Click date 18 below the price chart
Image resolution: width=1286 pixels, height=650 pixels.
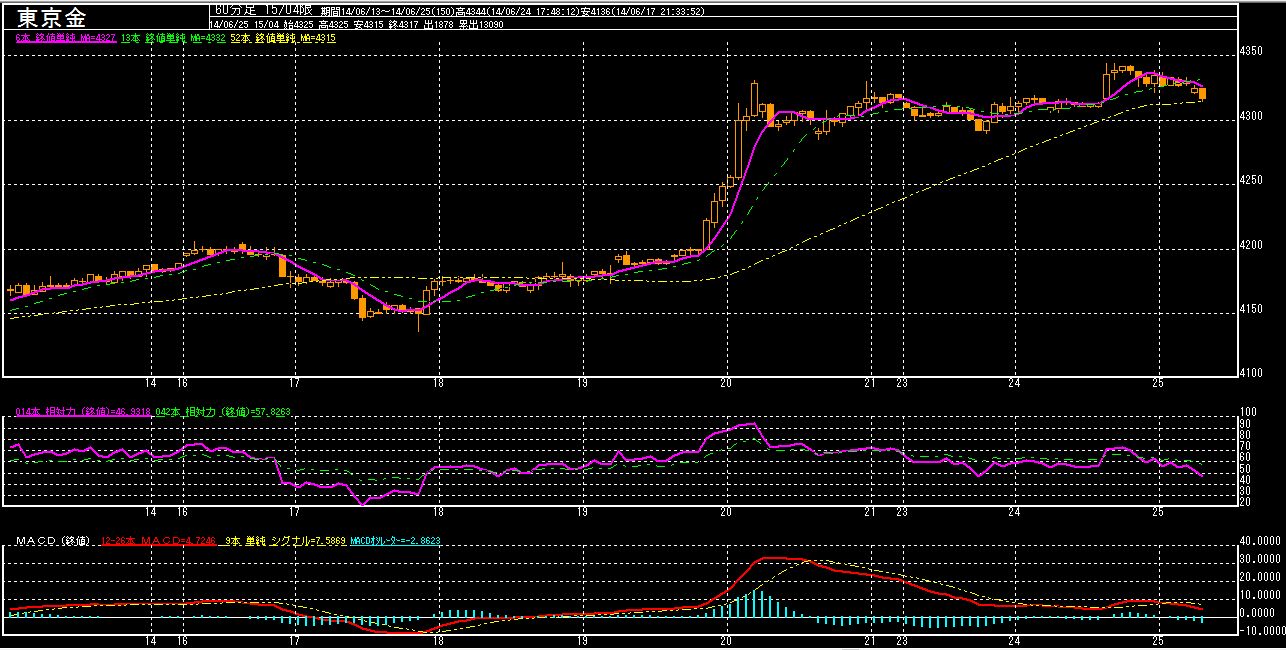click(438, 383)
